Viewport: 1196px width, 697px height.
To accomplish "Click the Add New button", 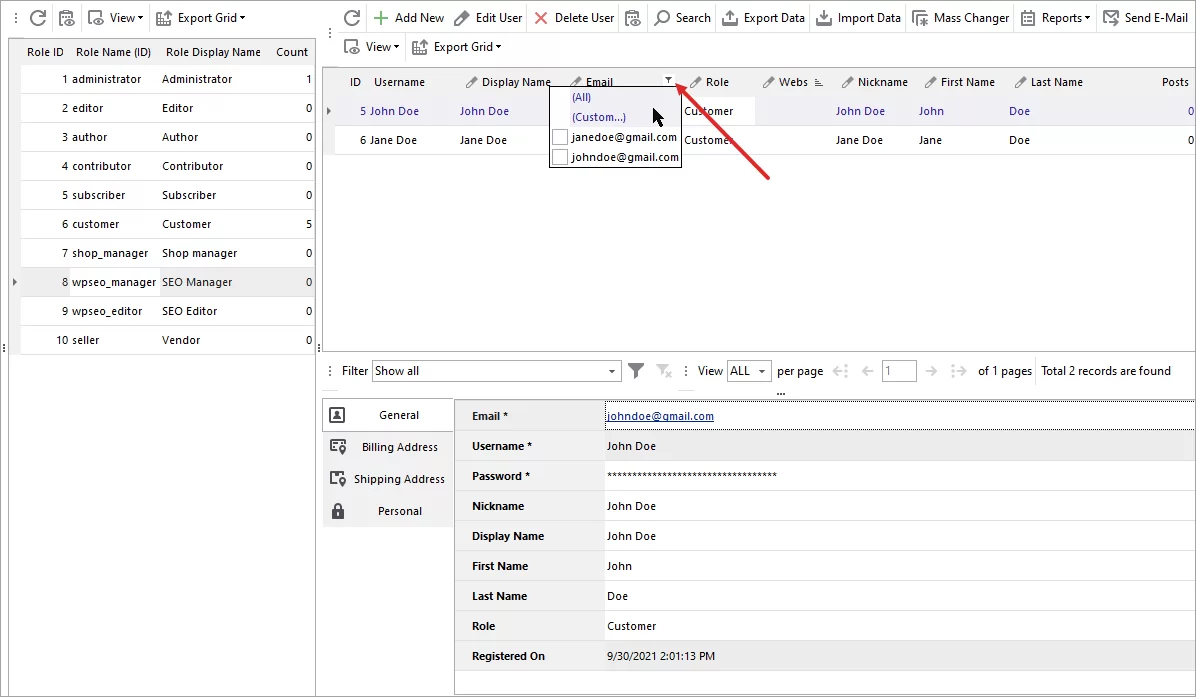I will 408,17.
